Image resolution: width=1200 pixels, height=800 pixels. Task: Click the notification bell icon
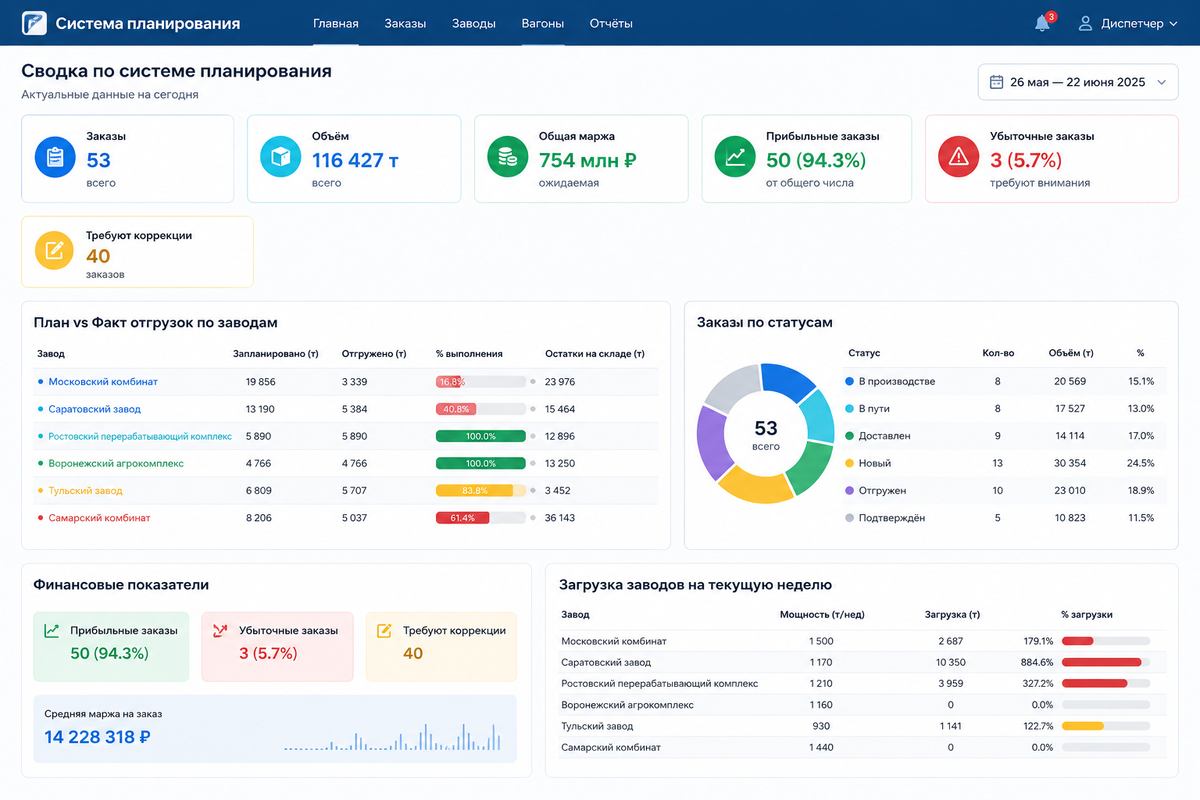[1042, 23]
